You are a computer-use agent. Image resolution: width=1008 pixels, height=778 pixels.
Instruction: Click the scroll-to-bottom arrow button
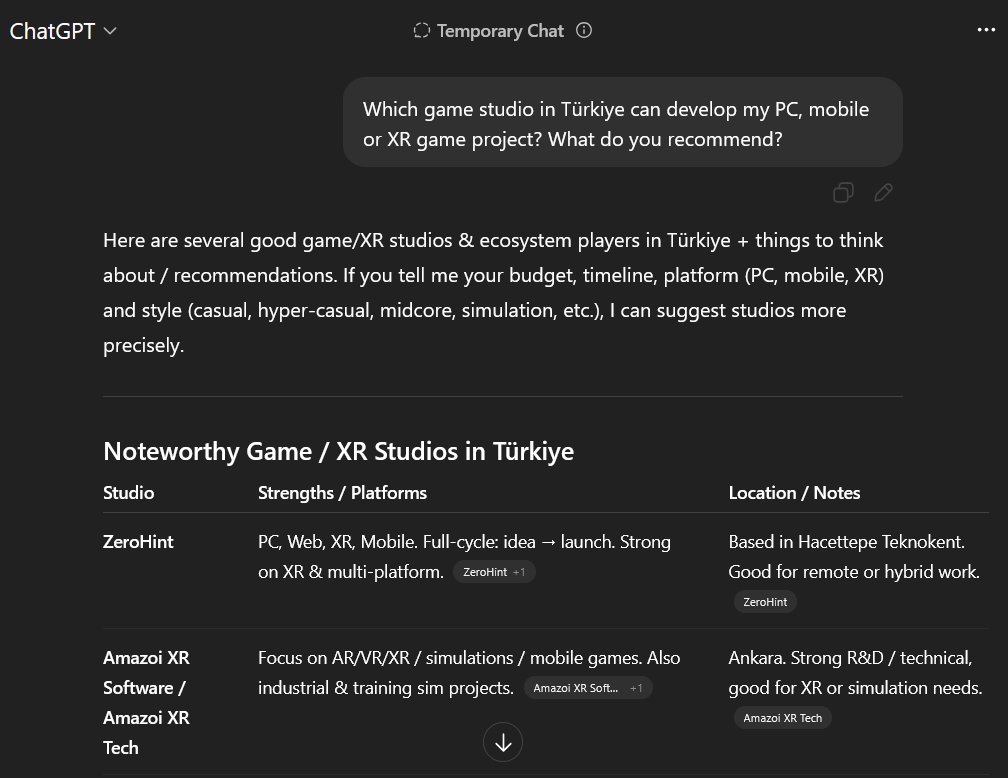coord(503,743)
